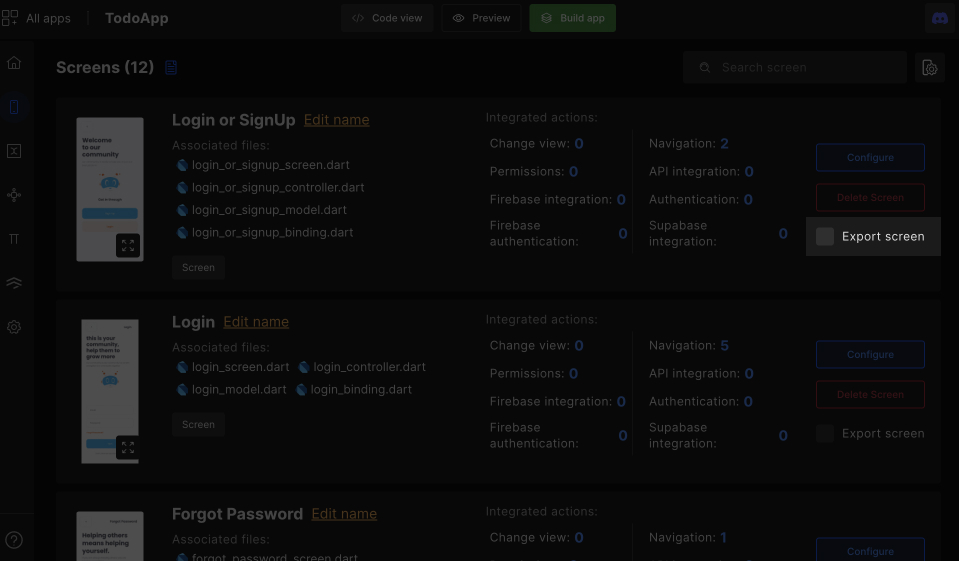Click Screens (12) heading
Screen dimensions: 959x561
coord(105,67)
